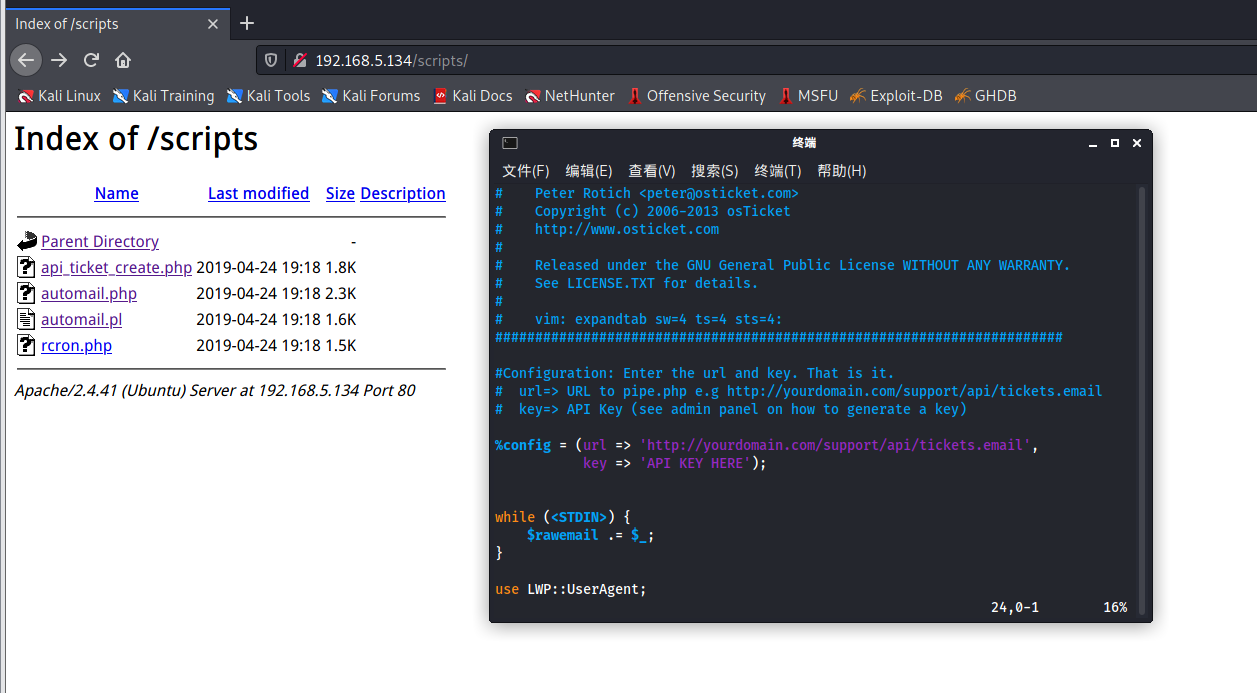Open automail.pl file link

pyautogui.click(x=81, y=319)
